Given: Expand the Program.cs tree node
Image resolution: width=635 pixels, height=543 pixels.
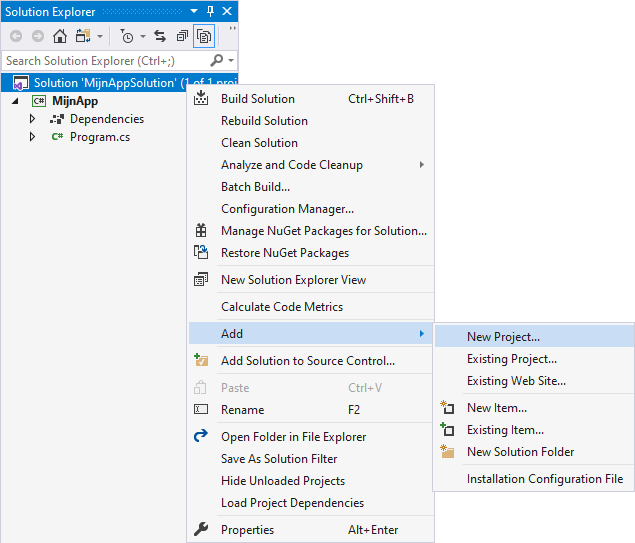Looking at the screenshot, I should click(32, 137).
